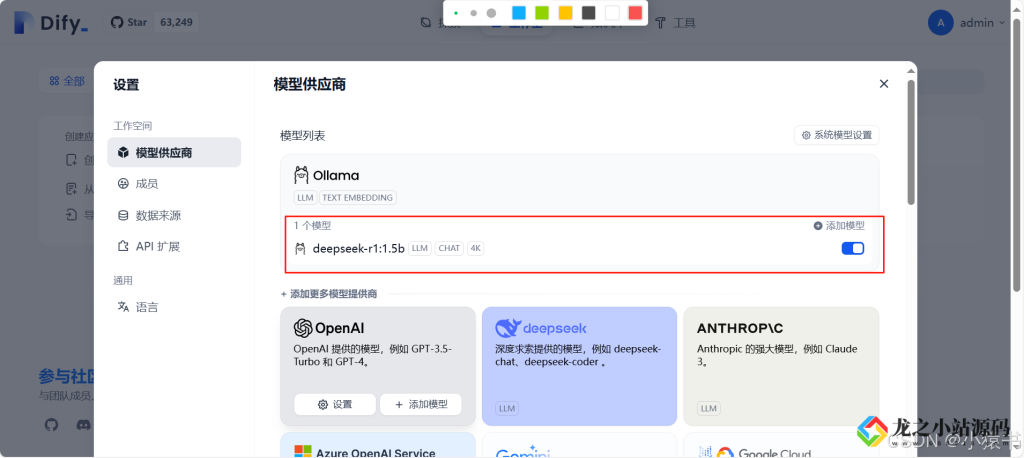
Task: Select the smallest pen size dot
Action: point(456,13)
